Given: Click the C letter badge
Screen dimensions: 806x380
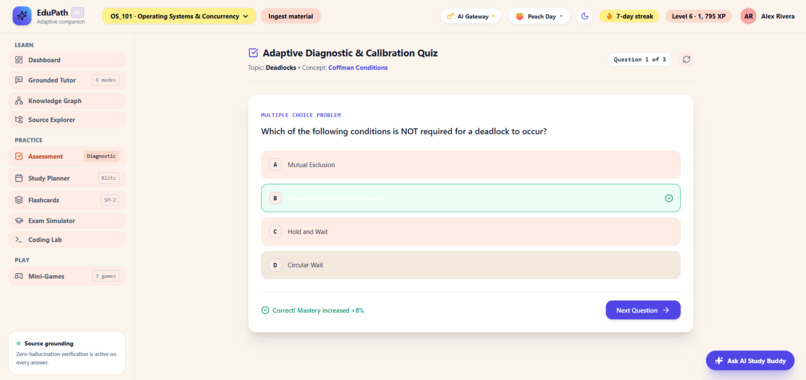Looking at the screenshot, I should 275,231.
